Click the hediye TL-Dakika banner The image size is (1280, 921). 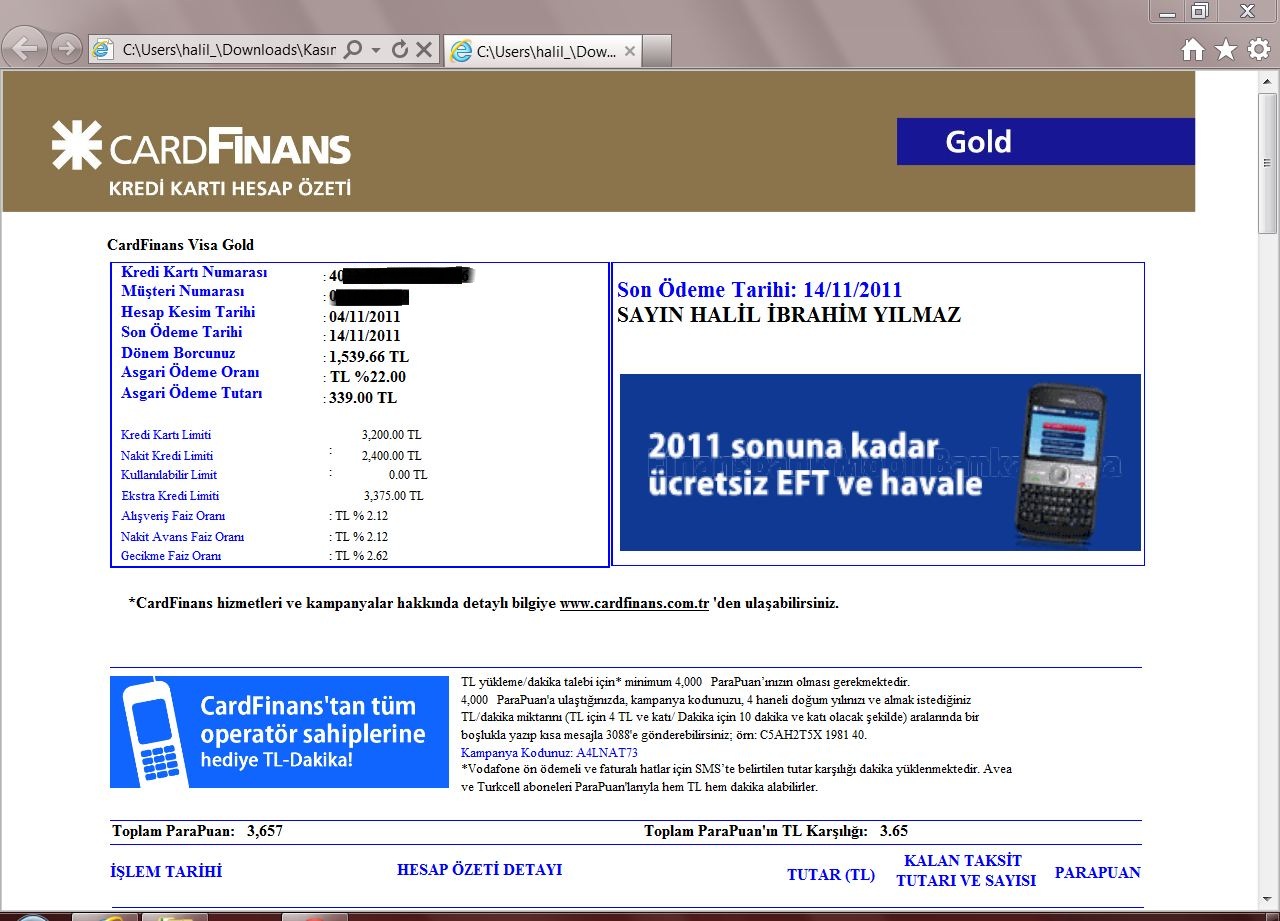pyautogui.click(x=279, y=732)
